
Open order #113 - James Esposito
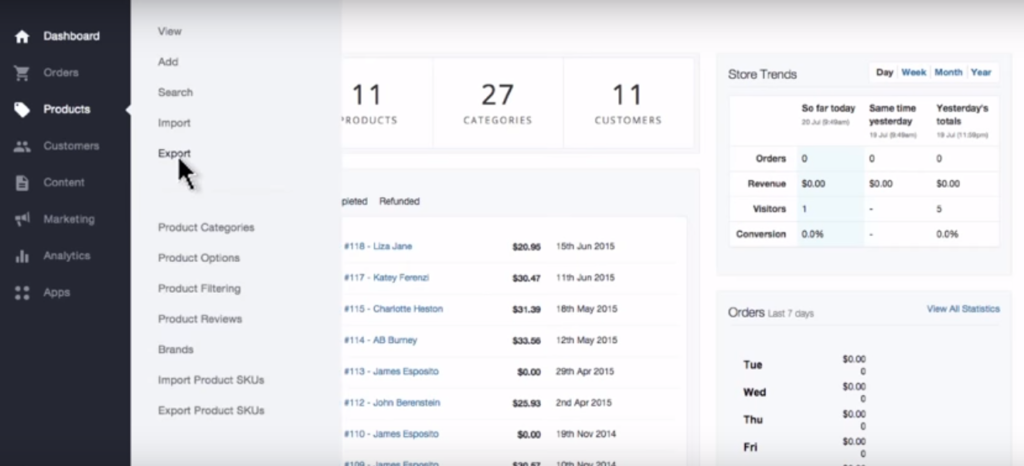[391, 371]
